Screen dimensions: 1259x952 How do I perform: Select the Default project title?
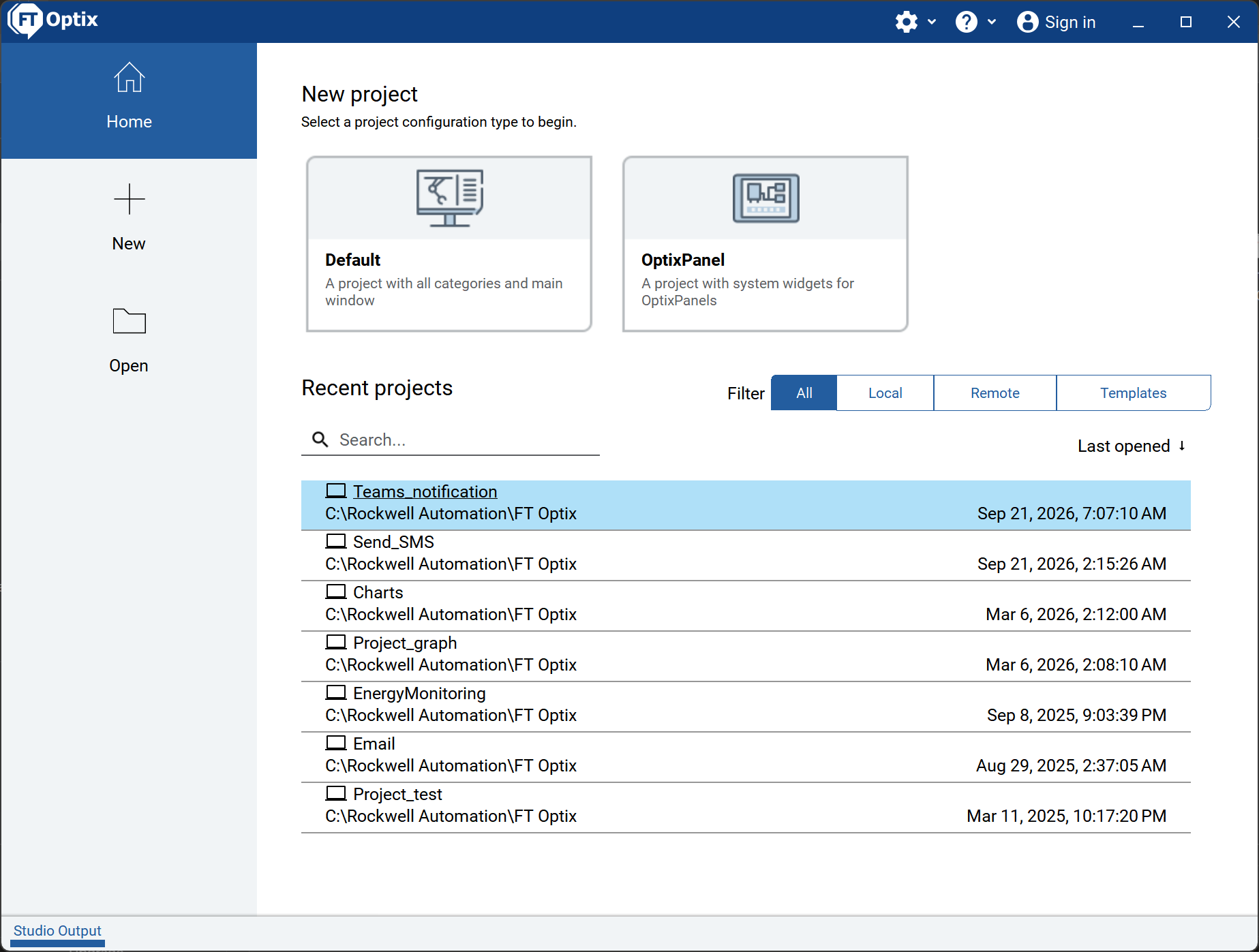click(x=352, y=260)
